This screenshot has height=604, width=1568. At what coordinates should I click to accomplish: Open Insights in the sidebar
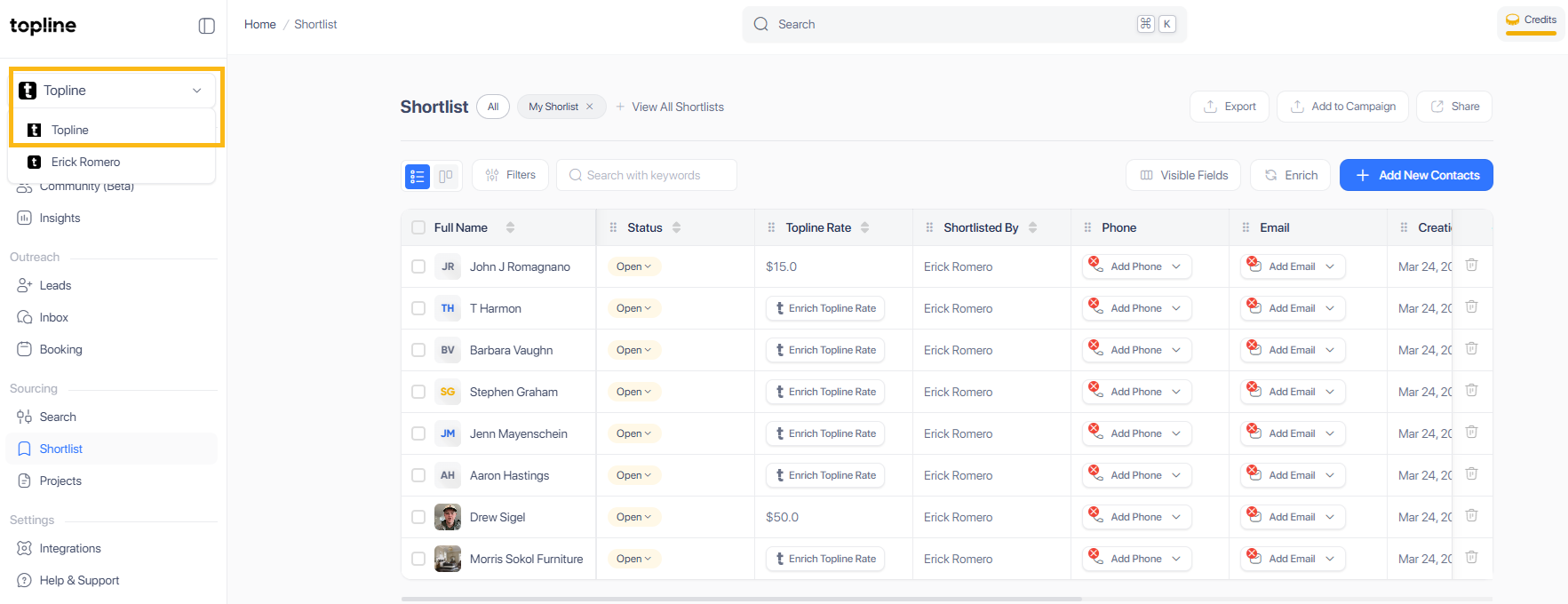[60, 218]
